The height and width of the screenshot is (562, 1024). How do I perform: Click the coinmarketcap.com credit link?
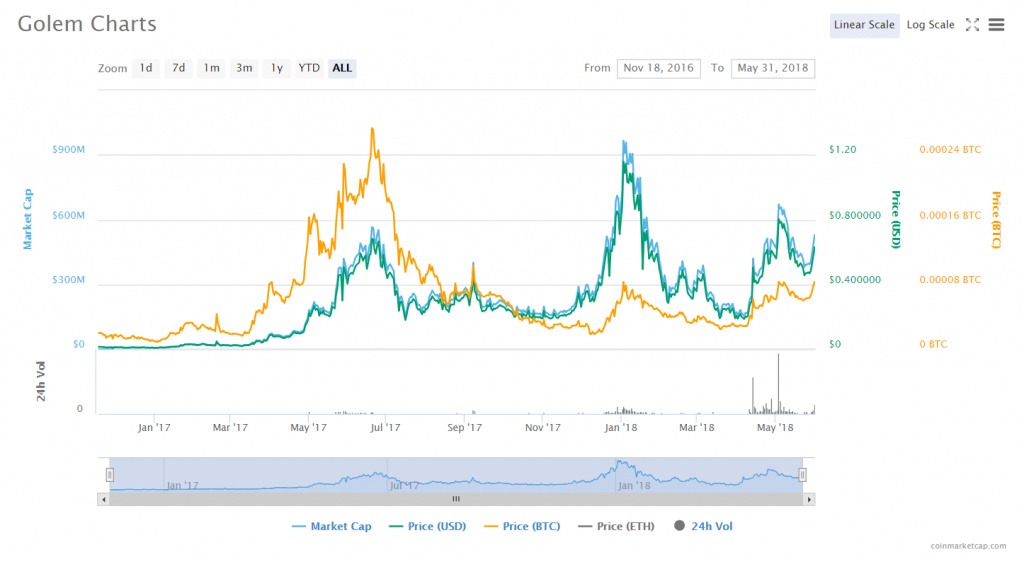tap(968, 546)
